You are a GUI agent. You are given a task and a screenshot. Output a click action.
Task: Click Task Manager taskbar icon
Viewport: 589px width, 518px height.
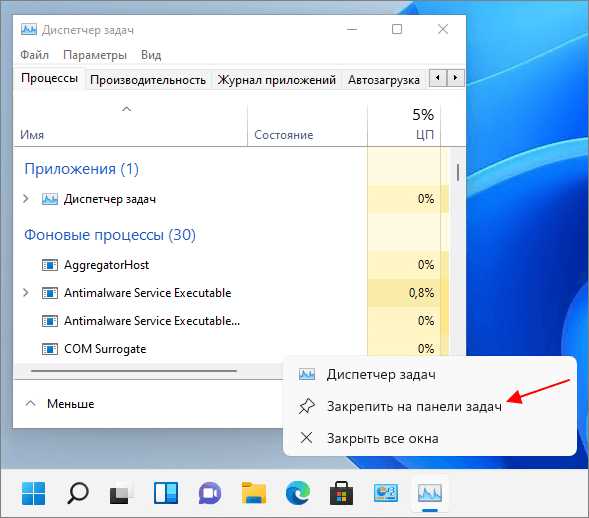[430, 493]
